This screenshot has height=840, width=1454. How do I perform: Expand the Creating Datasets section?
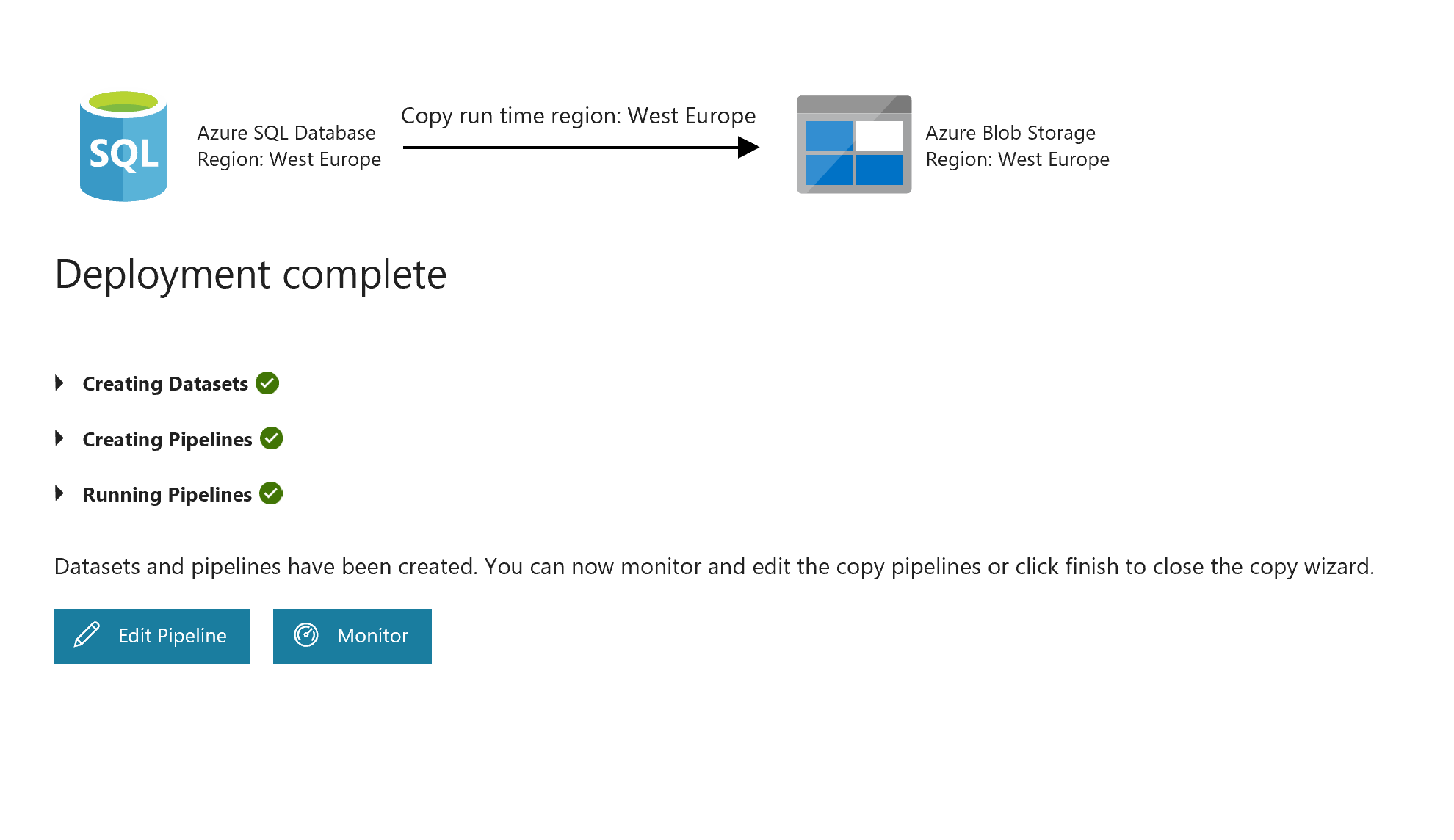59,383
